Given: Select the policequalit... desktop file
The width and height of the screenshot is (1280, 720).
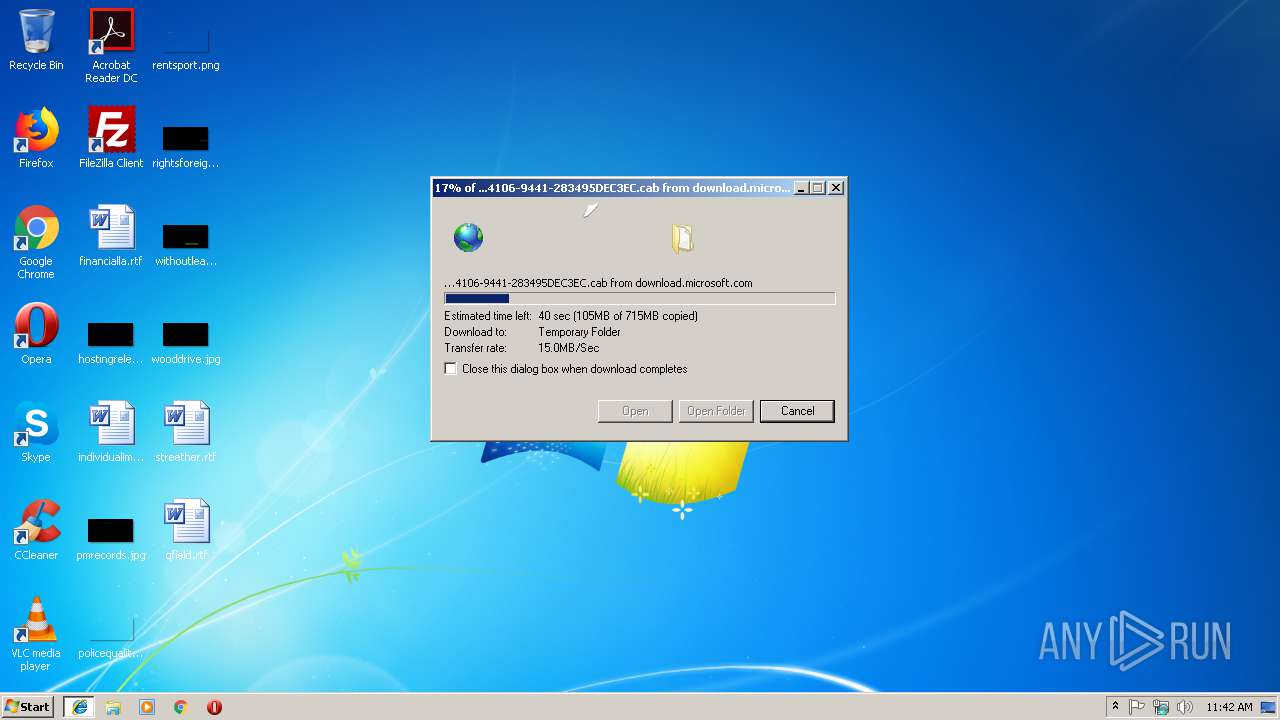Looking at the screenshot, I should click(x=111, y=635).
